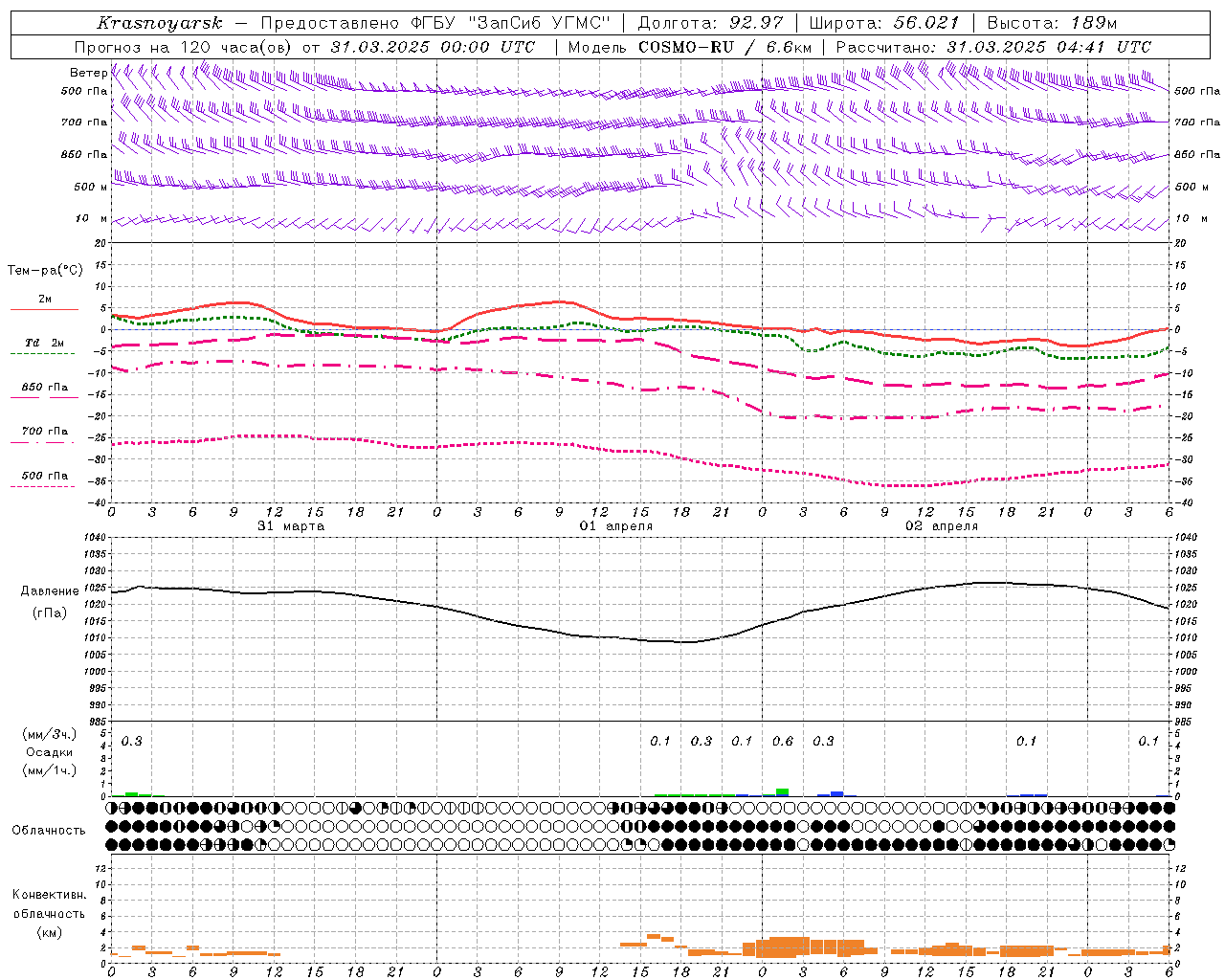Click the "Облачность" cloud cover label
1225x980 pixels.
point(49,831)
